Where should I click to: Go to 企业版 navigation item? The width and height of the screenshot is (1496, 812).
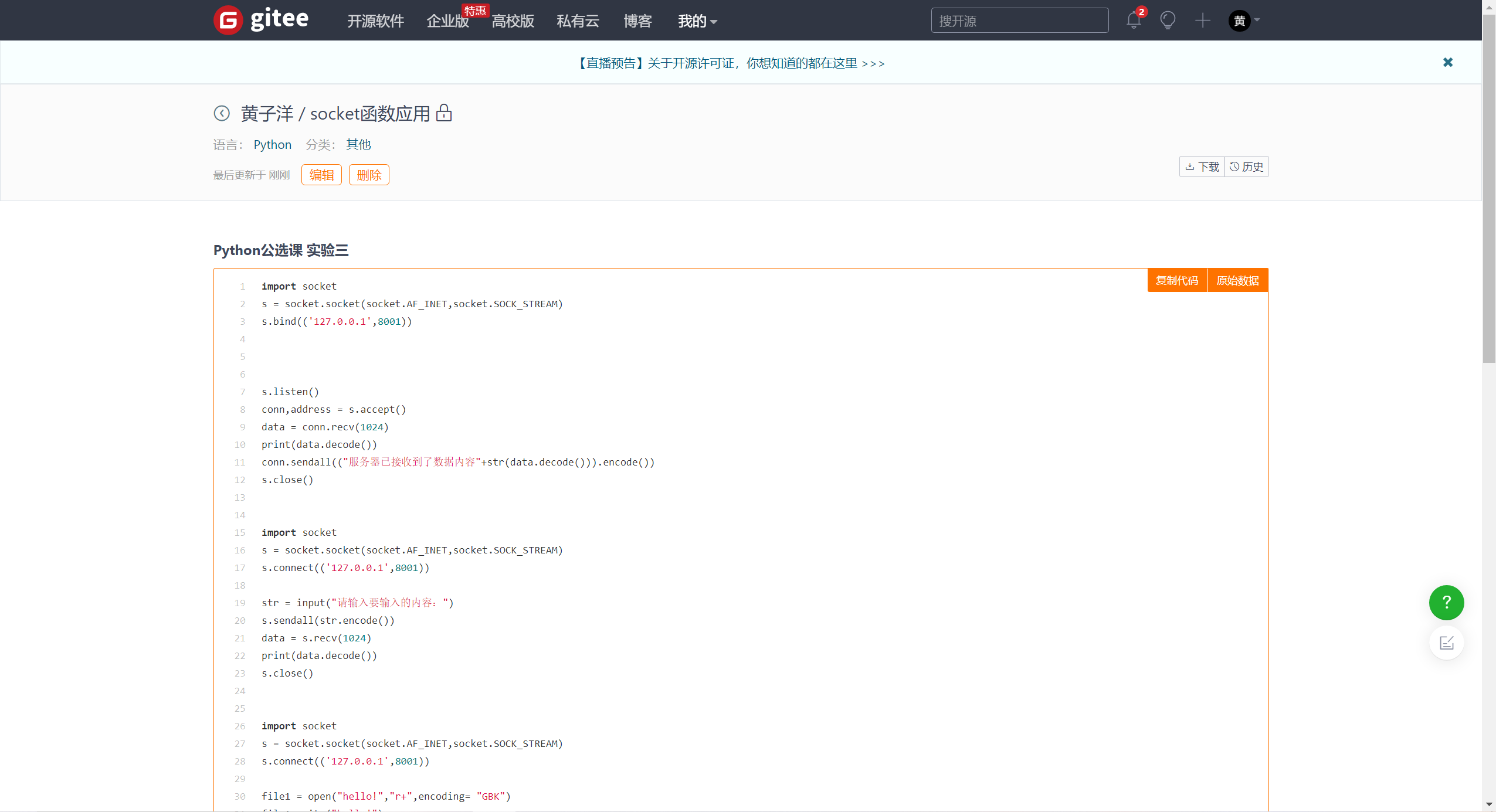coord(447,21)
